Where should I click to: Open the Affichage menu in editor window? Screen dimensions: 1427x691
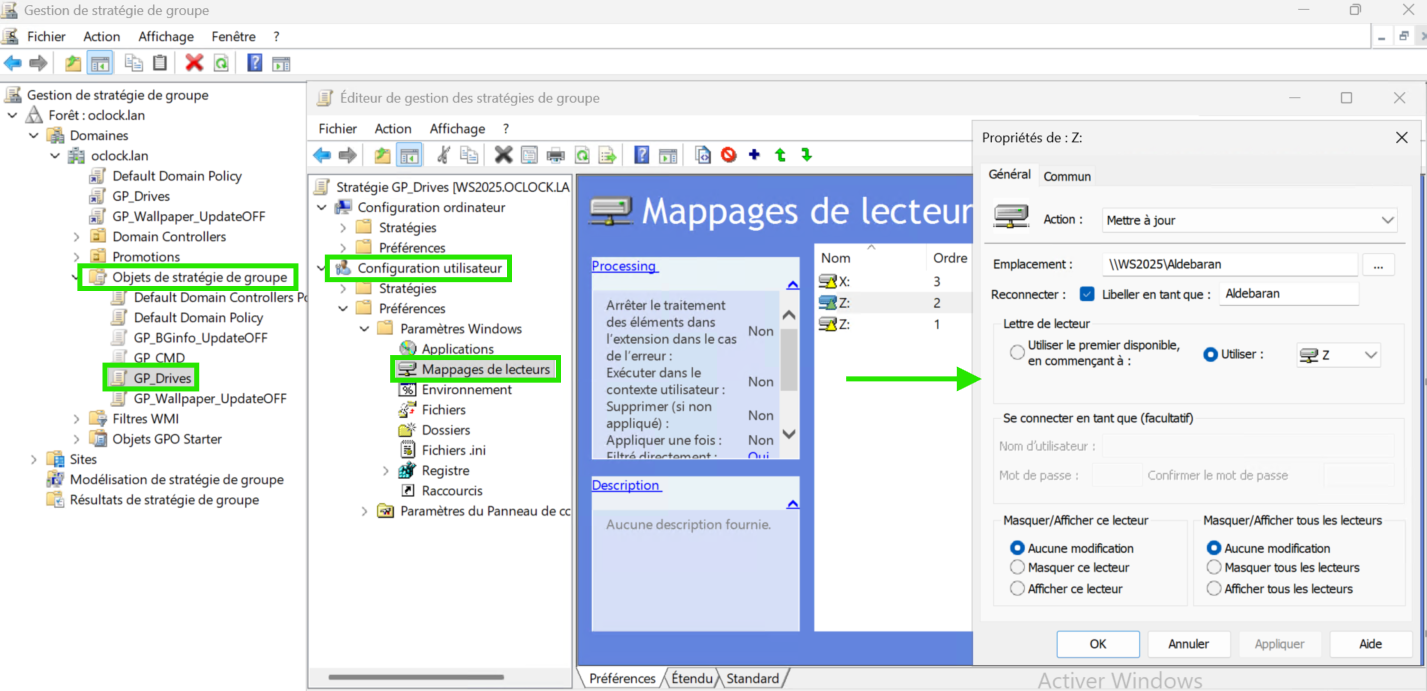(x=457, y=129)
